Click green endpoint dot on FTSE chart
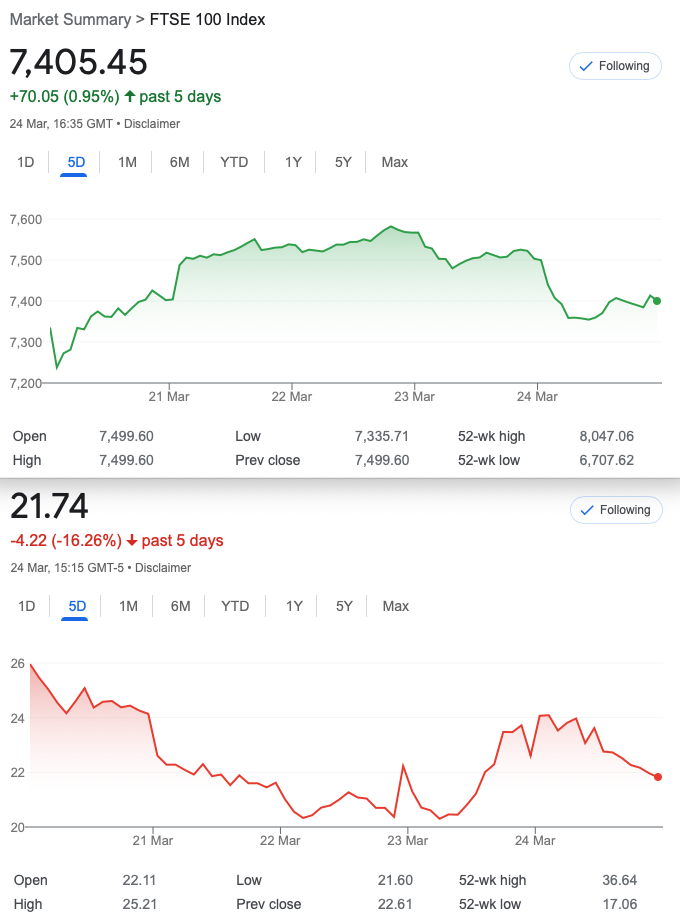Image resolution: width=680 pixels, height=918 pixels. pyautogui.click(x=657, y=301)
